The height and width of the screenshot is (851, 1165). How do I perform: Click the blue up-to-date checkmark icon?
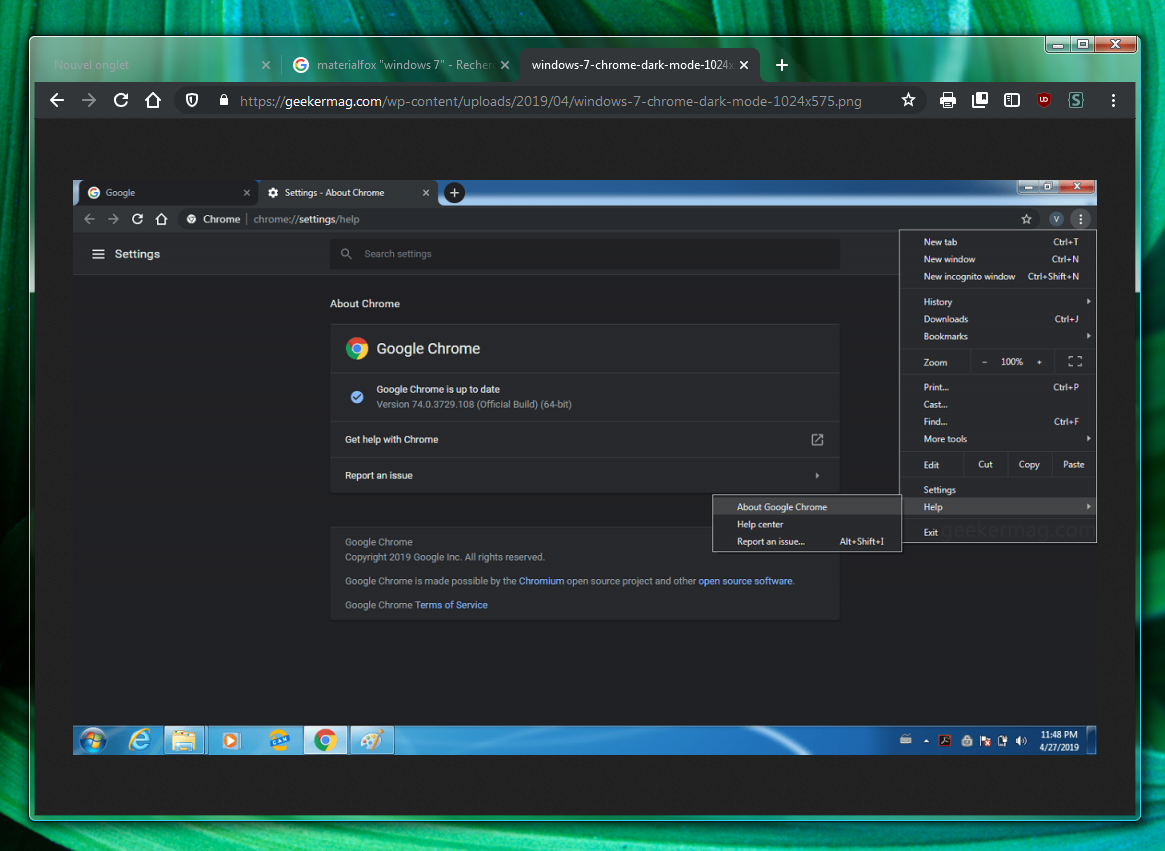(x=357, y=397)
